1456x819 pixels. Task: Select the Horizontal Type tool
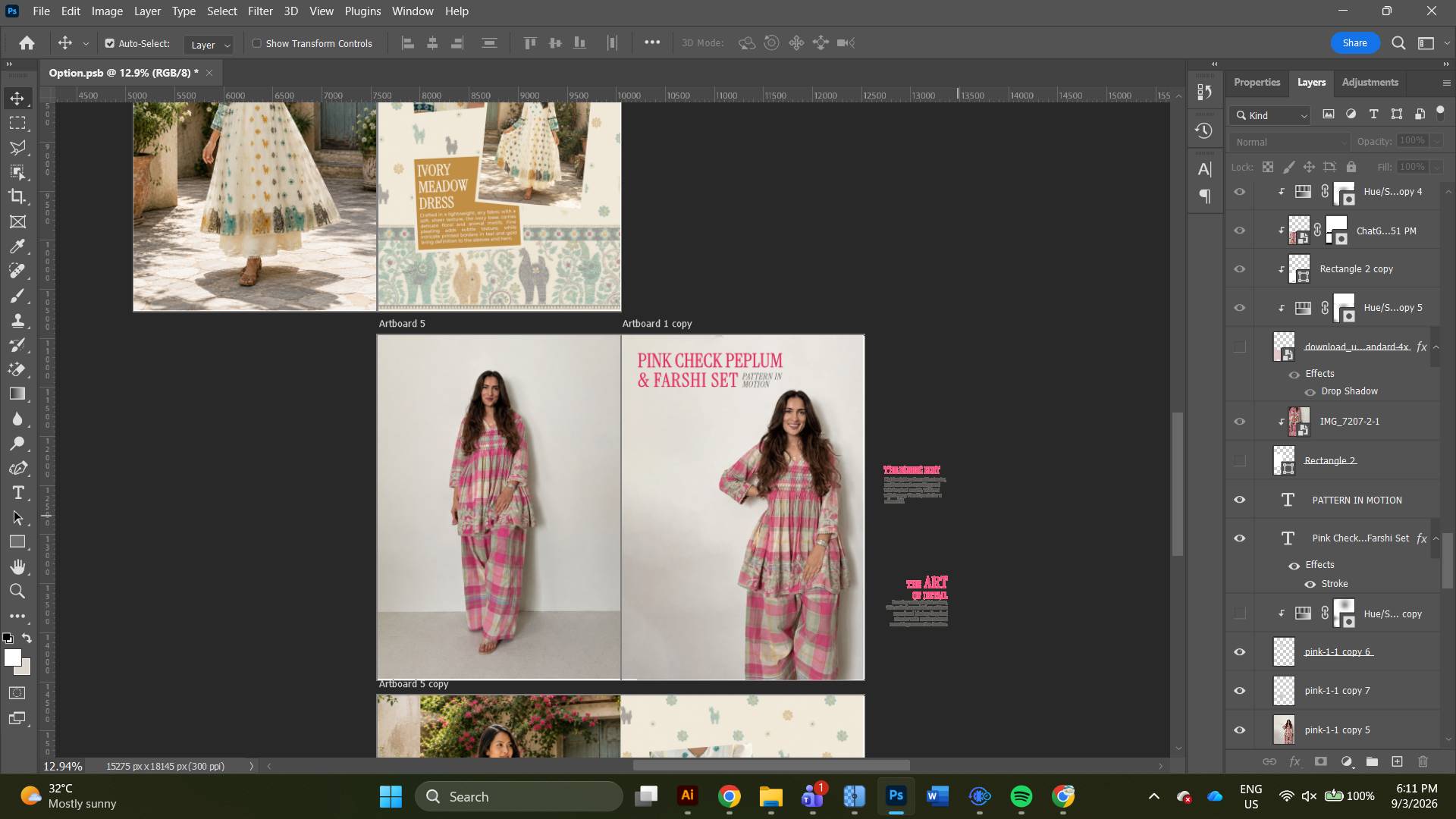click(x=17, y=493)
